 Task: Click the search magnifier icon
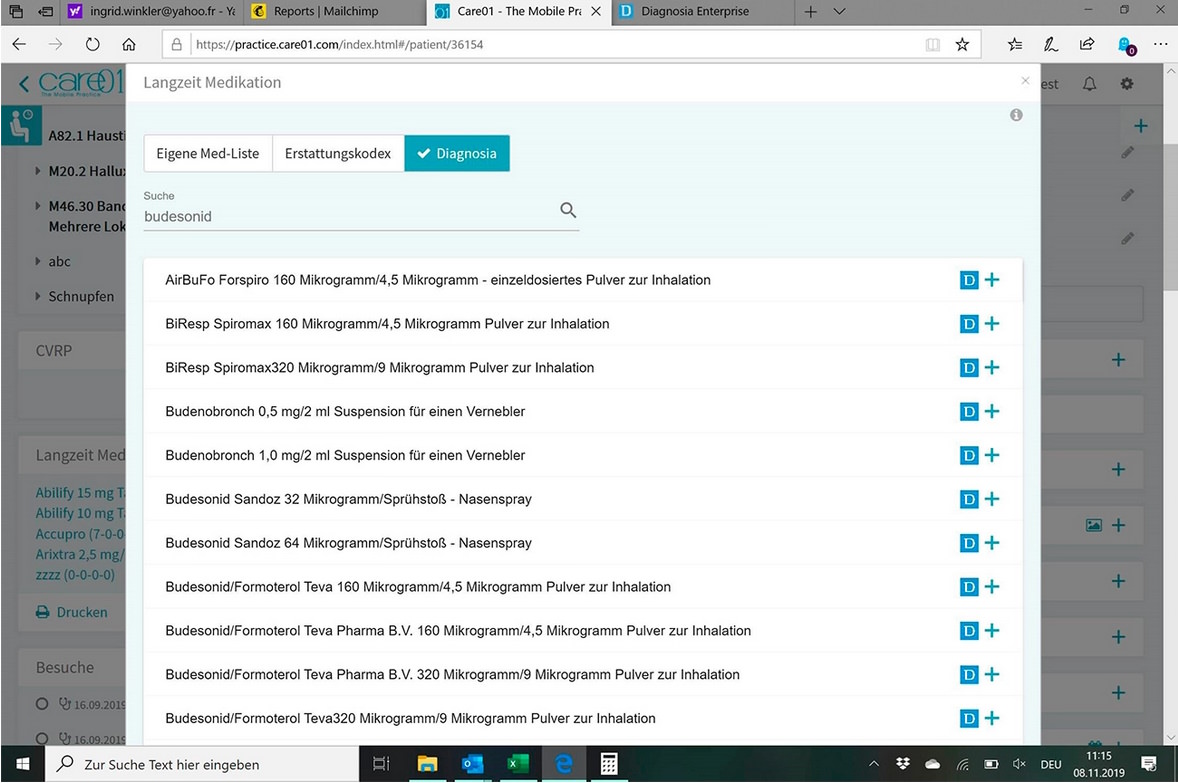(568, 210)
